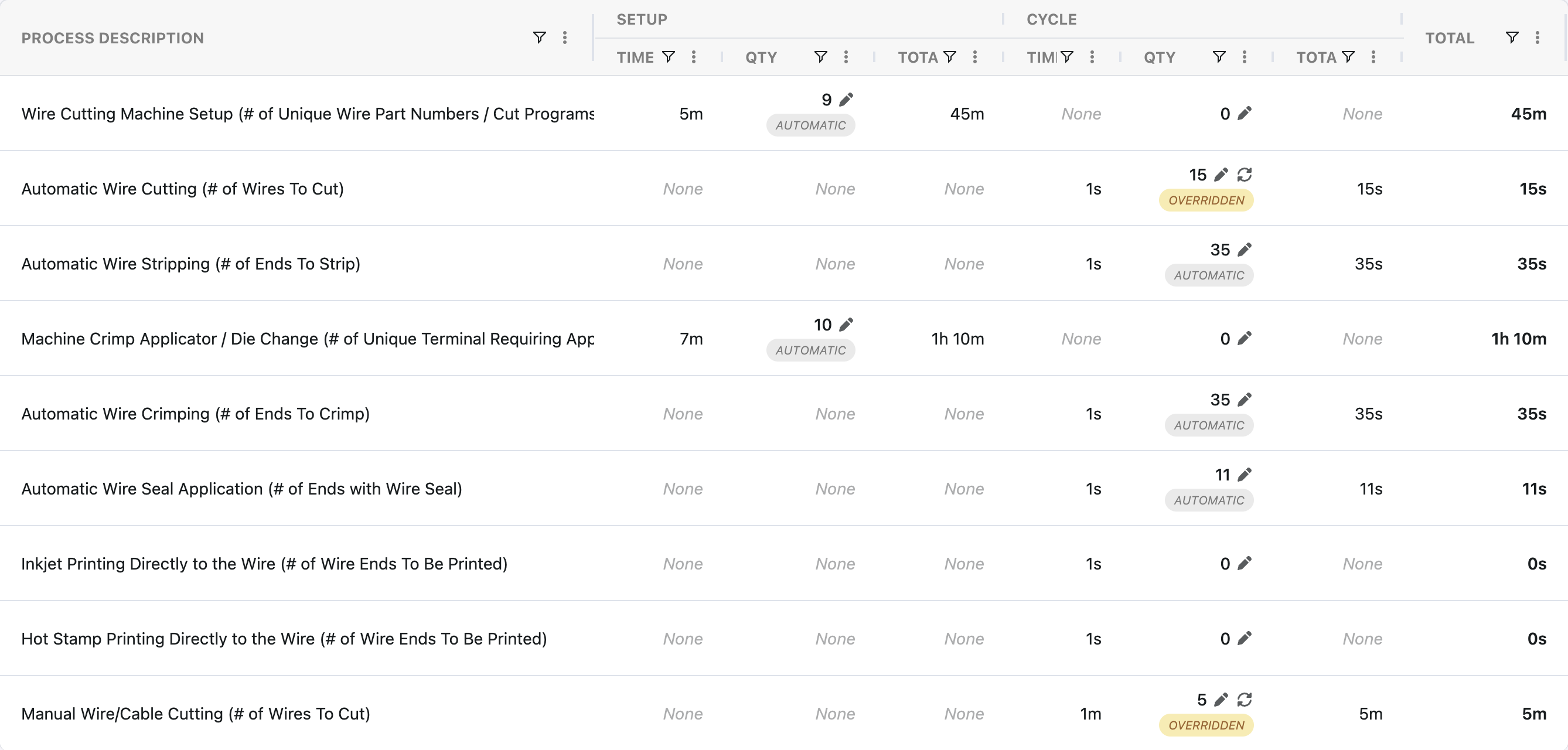Edit setup qty 10 for Machine Crimp Applicator
The height and width of the screenshot is (750, 1568).
click(846, 325)
